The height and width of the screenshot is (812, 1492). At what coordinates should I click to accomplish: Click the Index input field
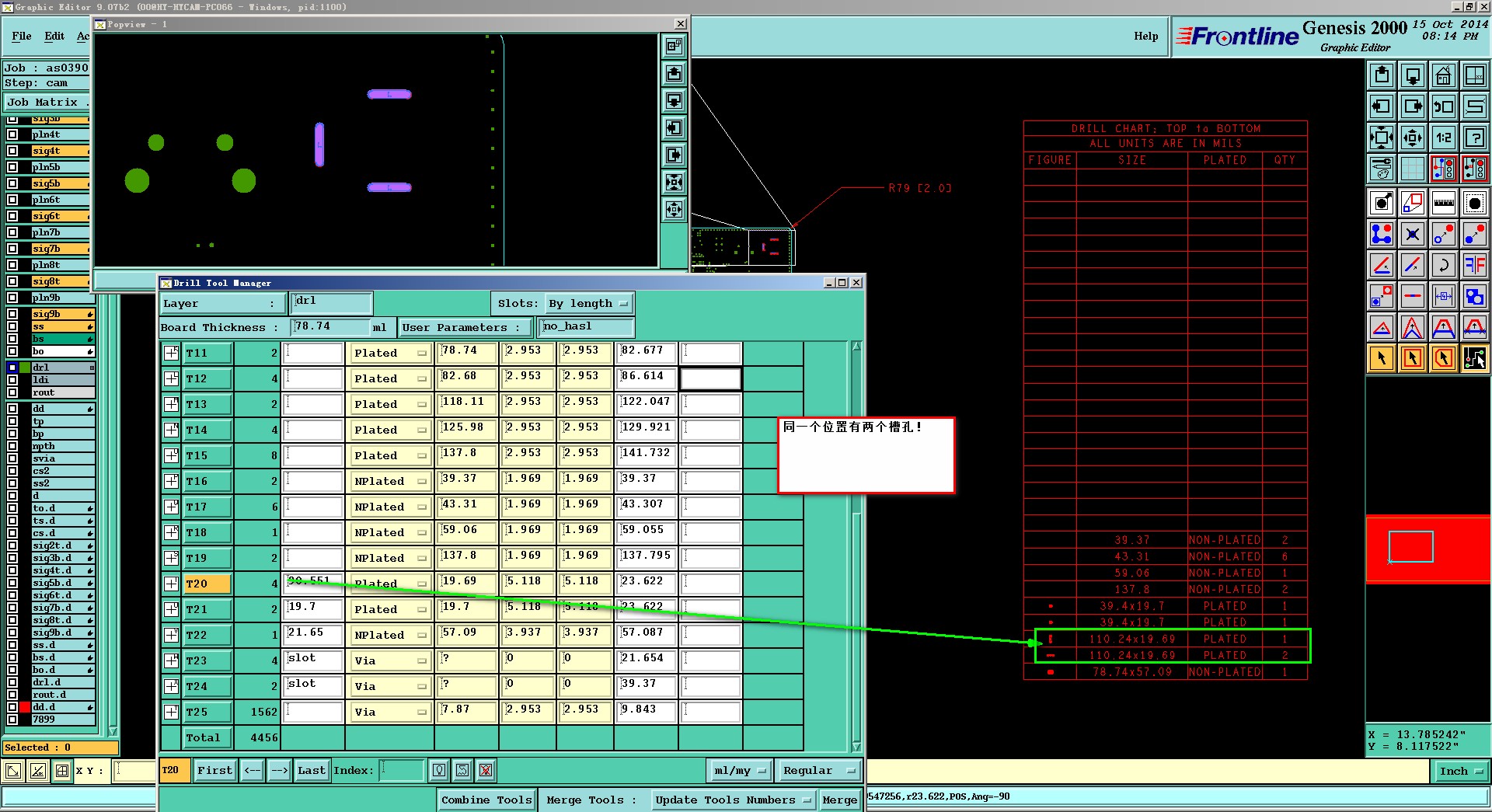[x=402, y=770]
